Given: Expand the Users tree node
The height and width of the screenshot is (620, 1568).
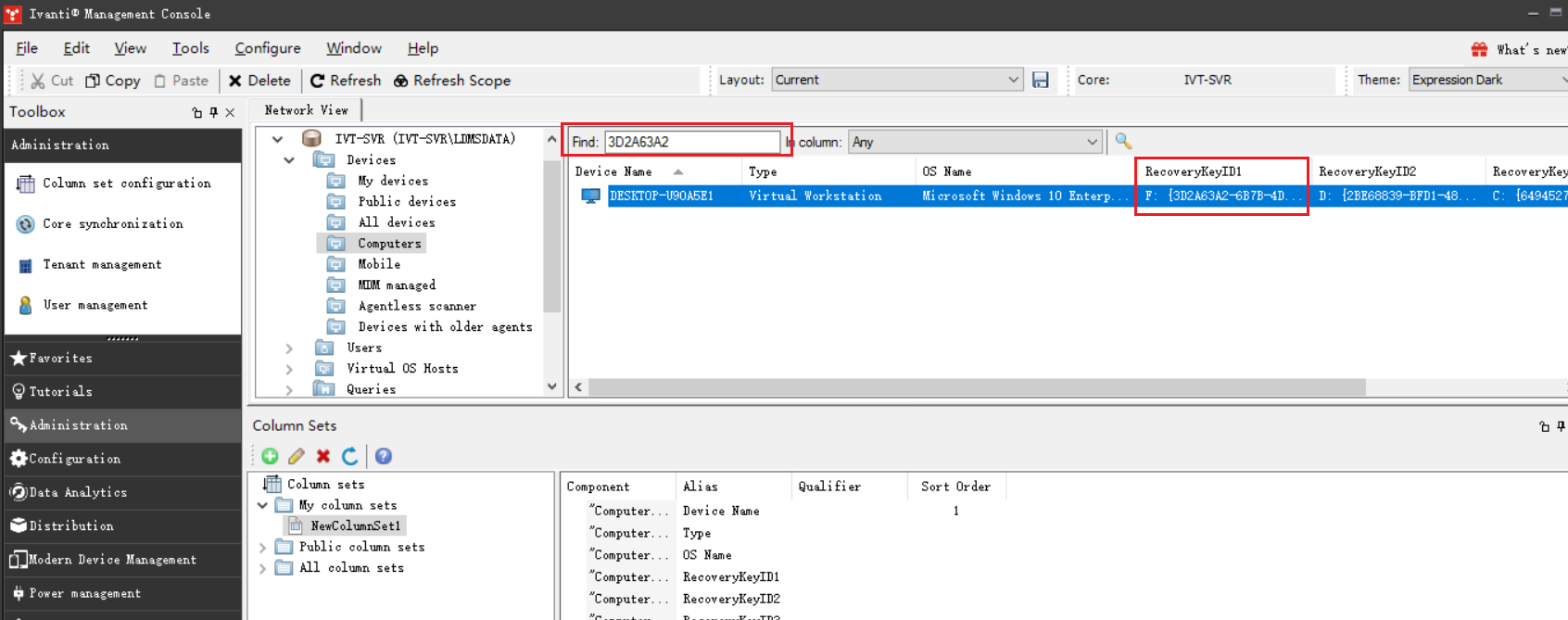Looking at the screenshot, I should click(289, 348).
